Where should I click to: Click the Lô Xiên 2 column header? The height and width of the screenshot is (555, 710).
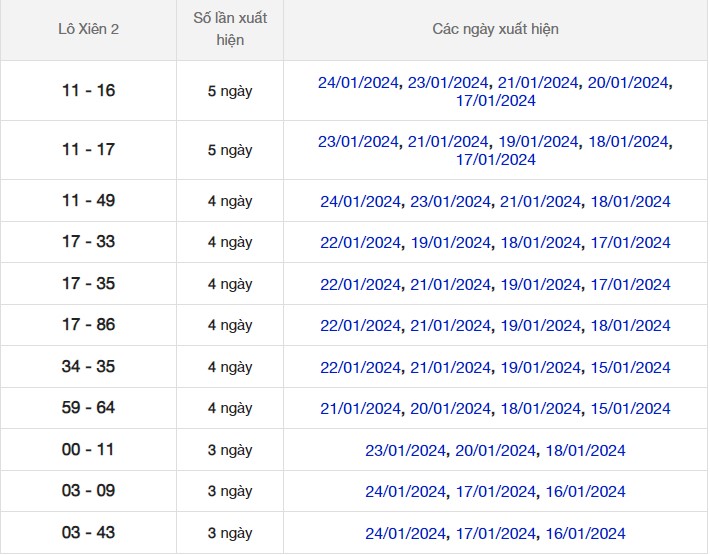88,29
